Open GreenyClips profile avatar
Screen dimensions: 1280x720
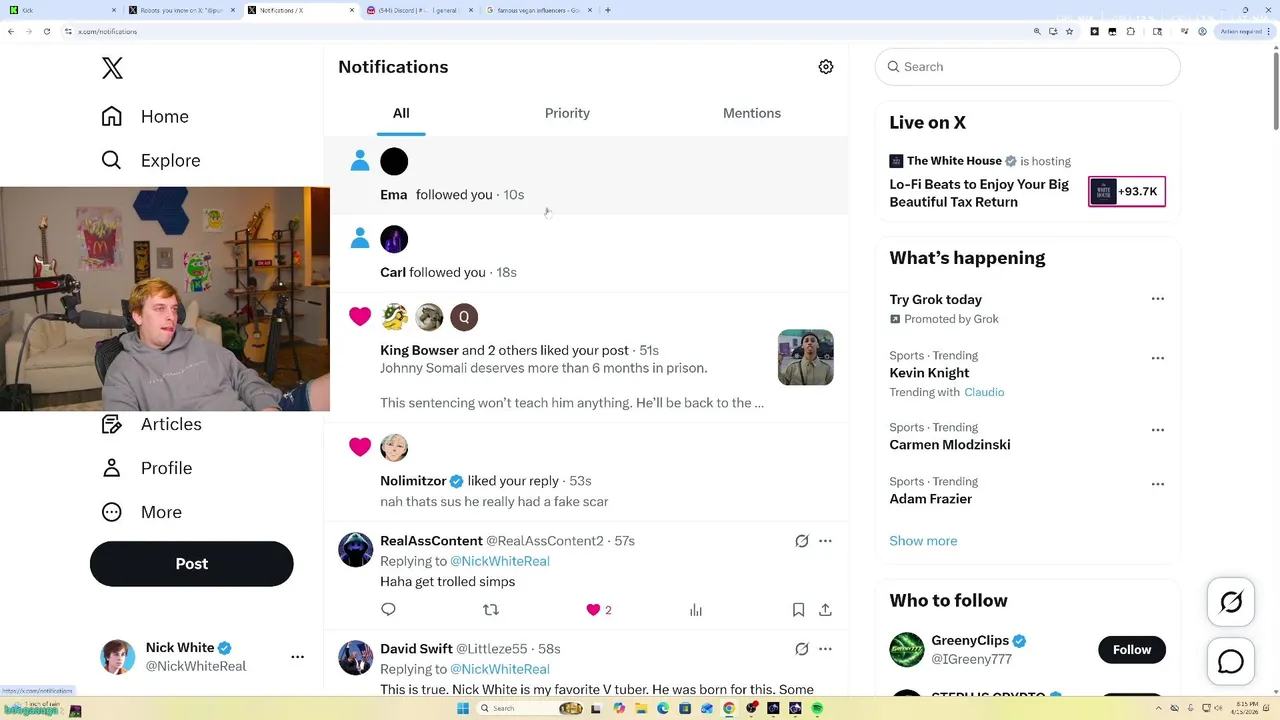coord(907,650)
